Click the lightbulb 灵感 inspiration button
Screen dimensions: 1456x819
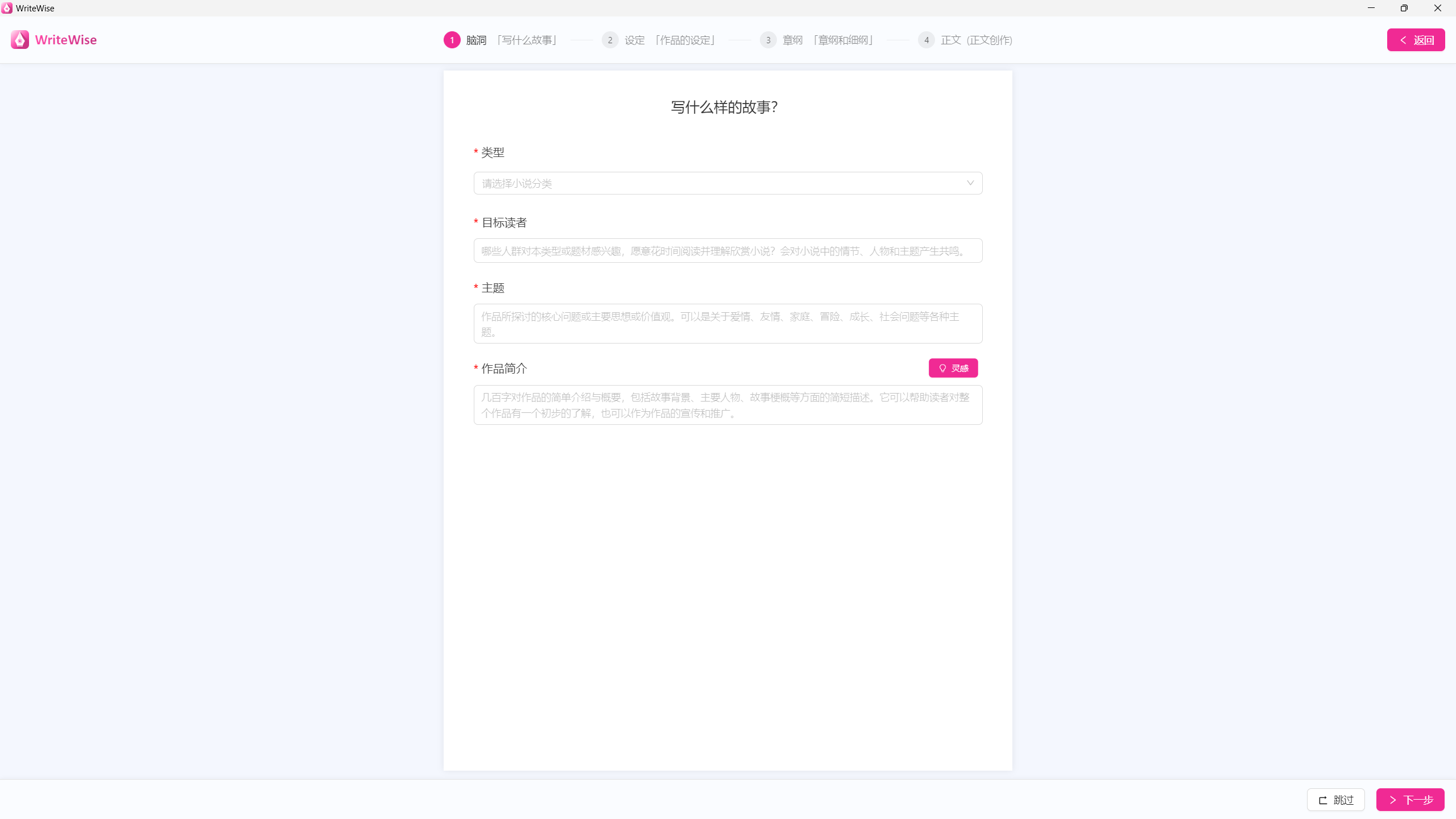coord(953,368)
